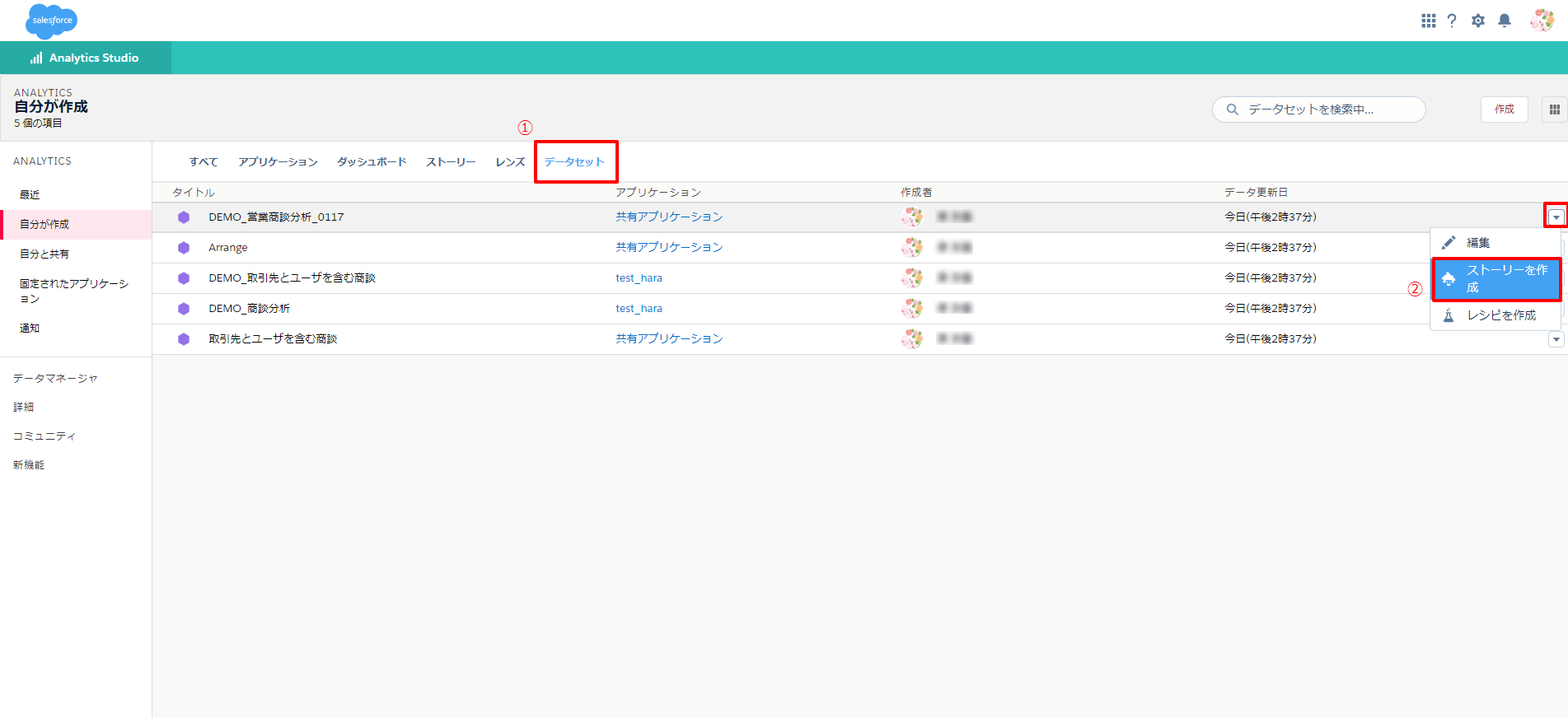Open データマネージャ in the sidebar

[x=55, y=379]
